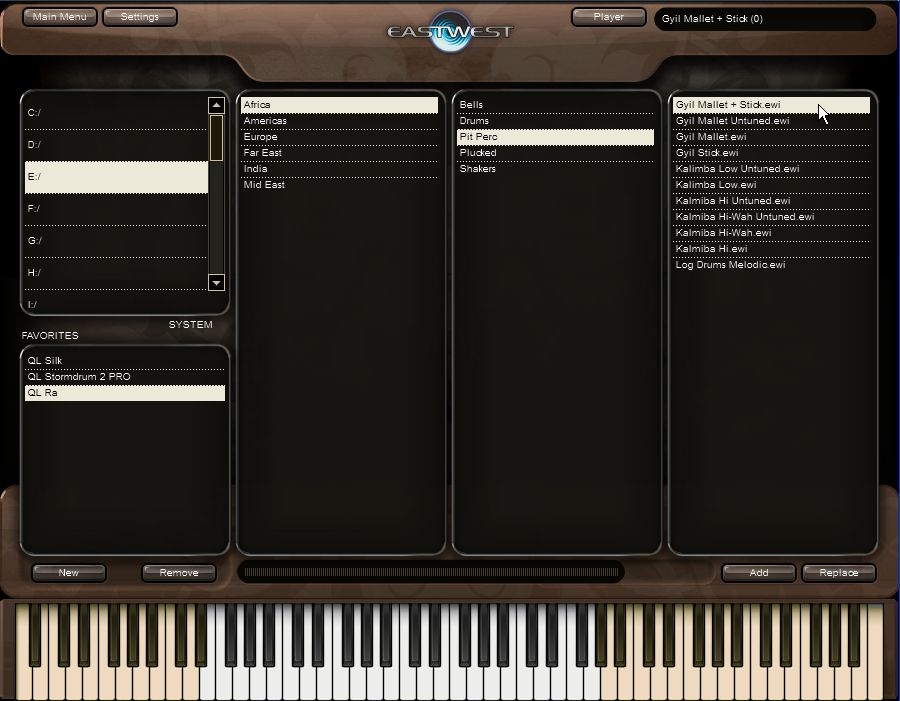Select Kalmiba Hi-Wah Untuned.ewi

tap(771, 217)
